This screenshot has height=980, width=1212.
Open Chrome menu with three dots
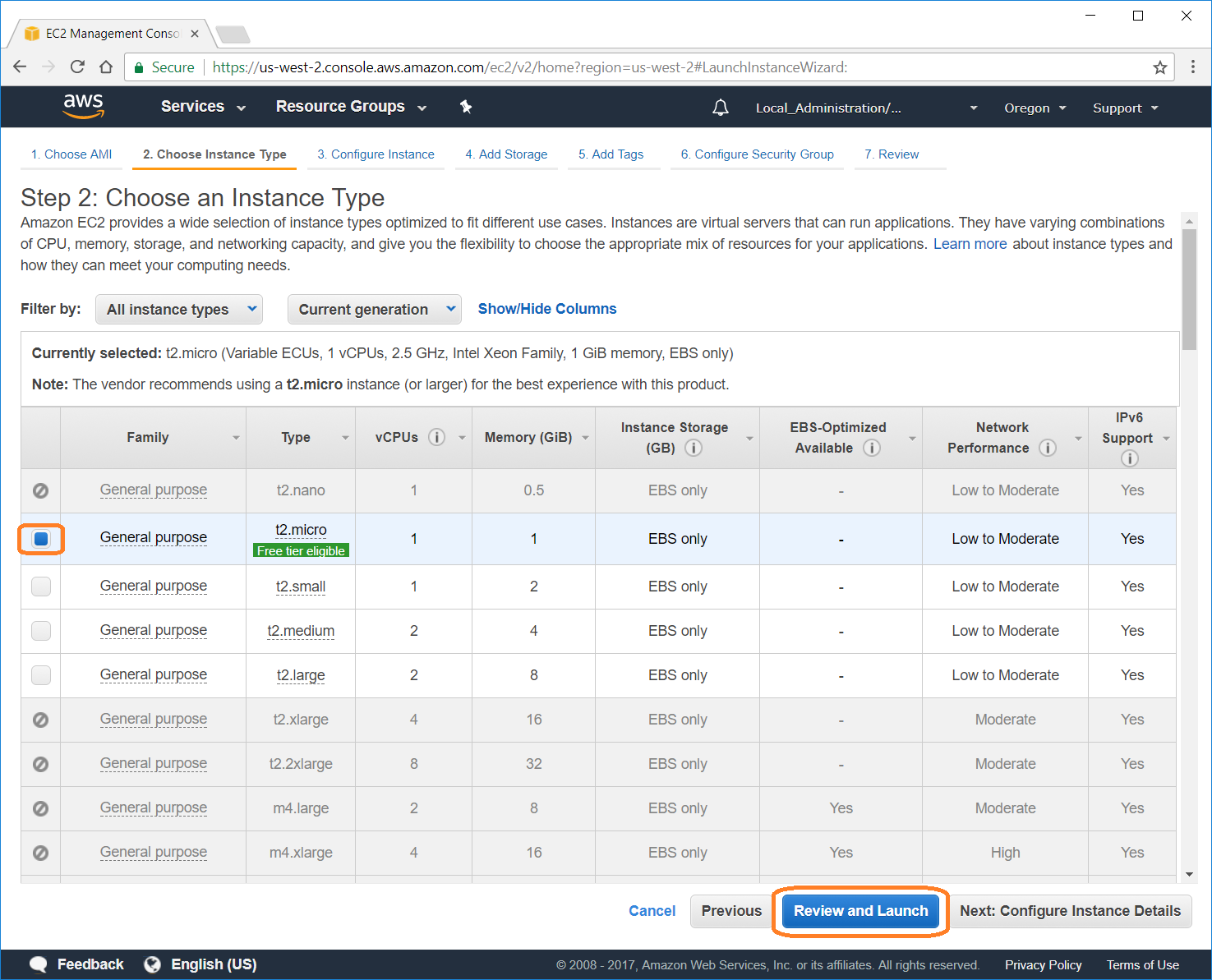click(1193, 67)
